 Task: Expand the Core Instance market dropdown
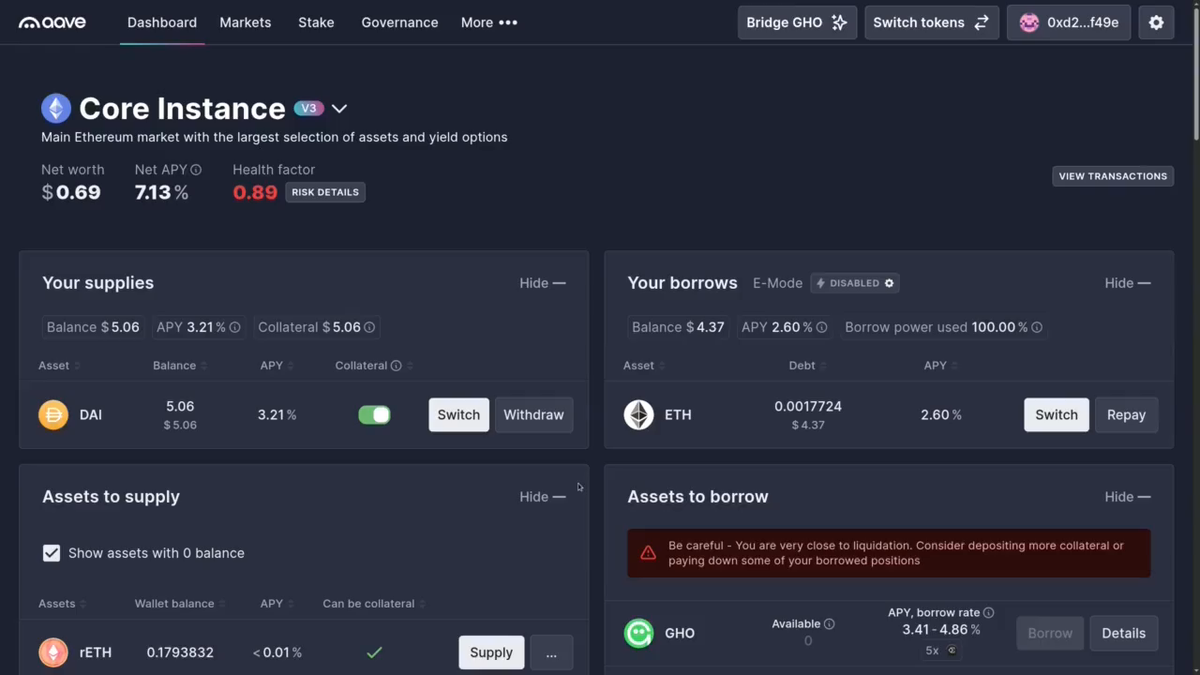point(340,108)
